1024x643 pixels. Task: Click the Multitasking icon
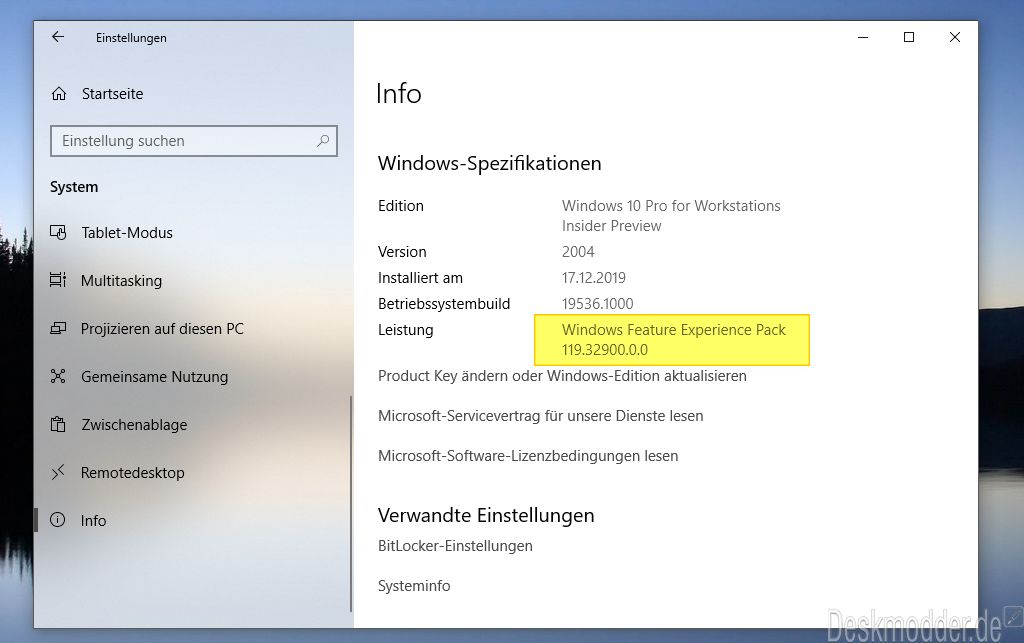click(58, 280)
